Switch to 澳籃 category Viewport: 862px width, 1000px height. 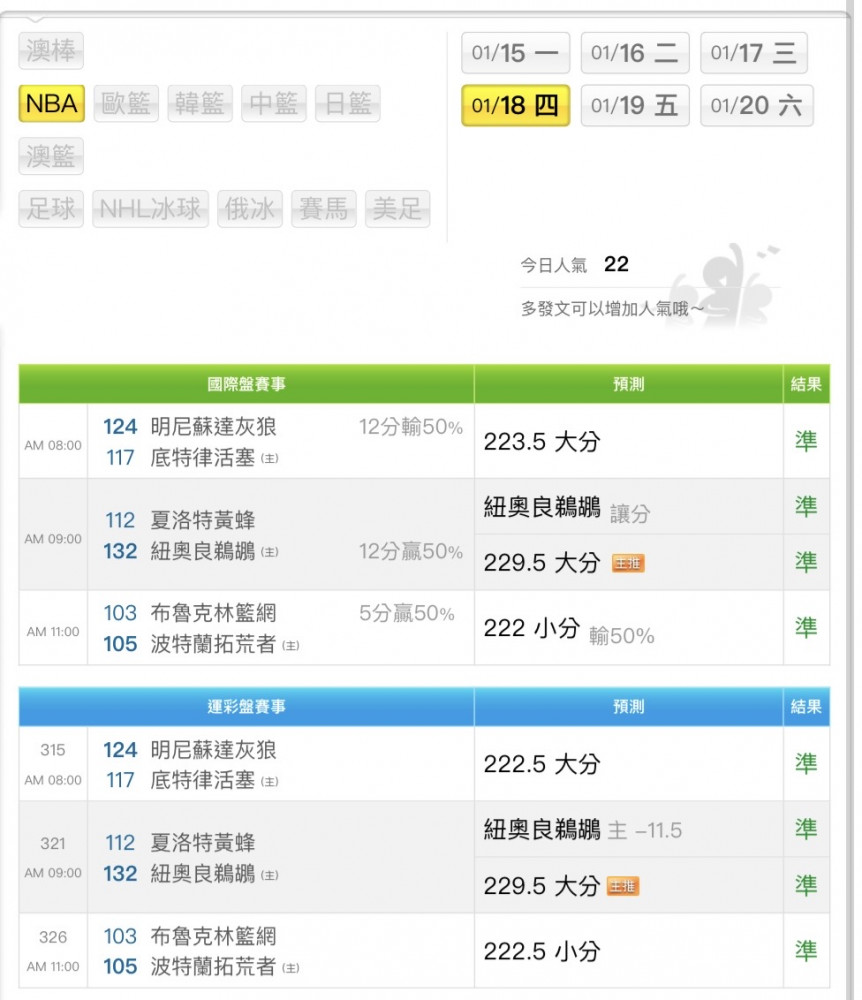point(51,157)
